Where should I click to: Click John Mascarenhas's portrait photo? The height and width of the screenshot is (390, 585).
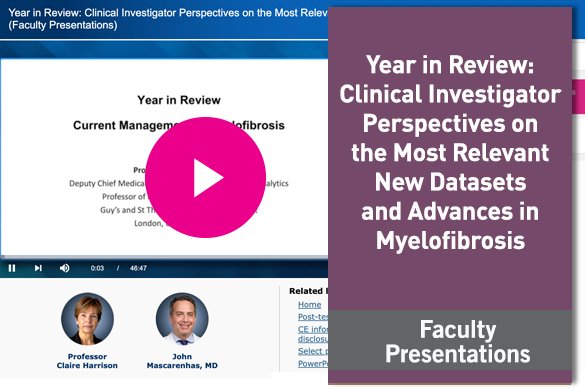(182, 319)
